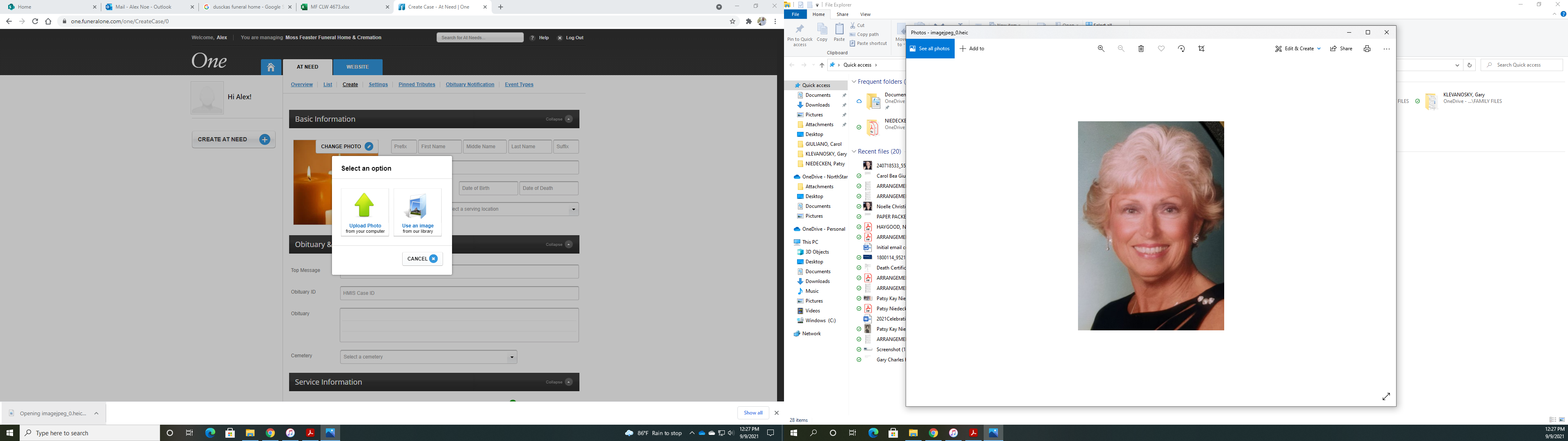Open the Select a cemetery dropdown
Viewport: 1568px width, 441px height.
click(x=428, y=357)
